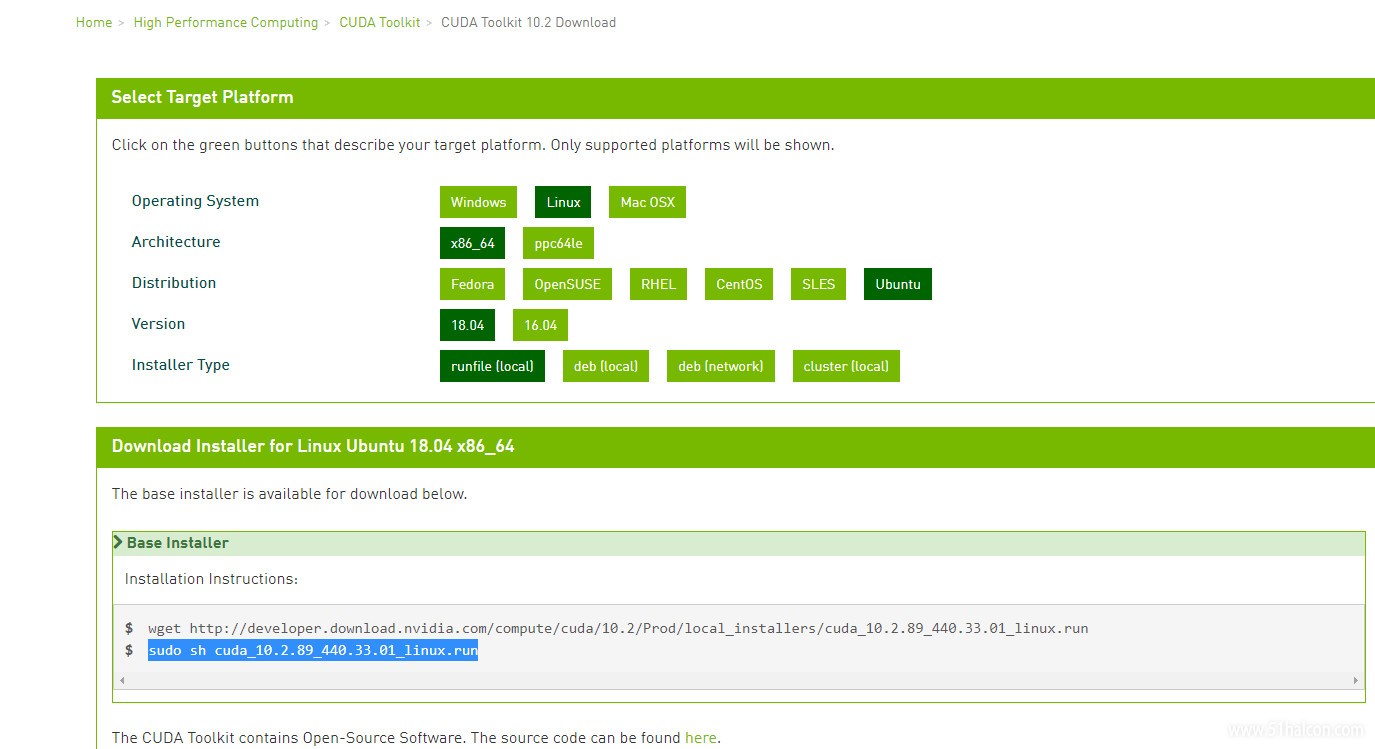Choose runfile (local) installer type
This screenshot has width=1375, height=749.
pos(492,366)
